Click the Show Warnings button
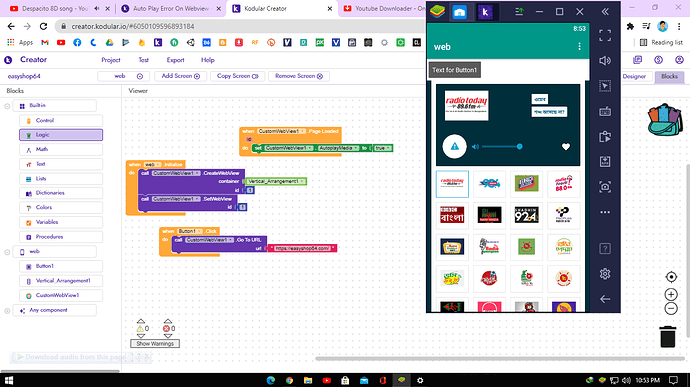The image size is (690, 387). pyautogui.click(x=155, y=343)
